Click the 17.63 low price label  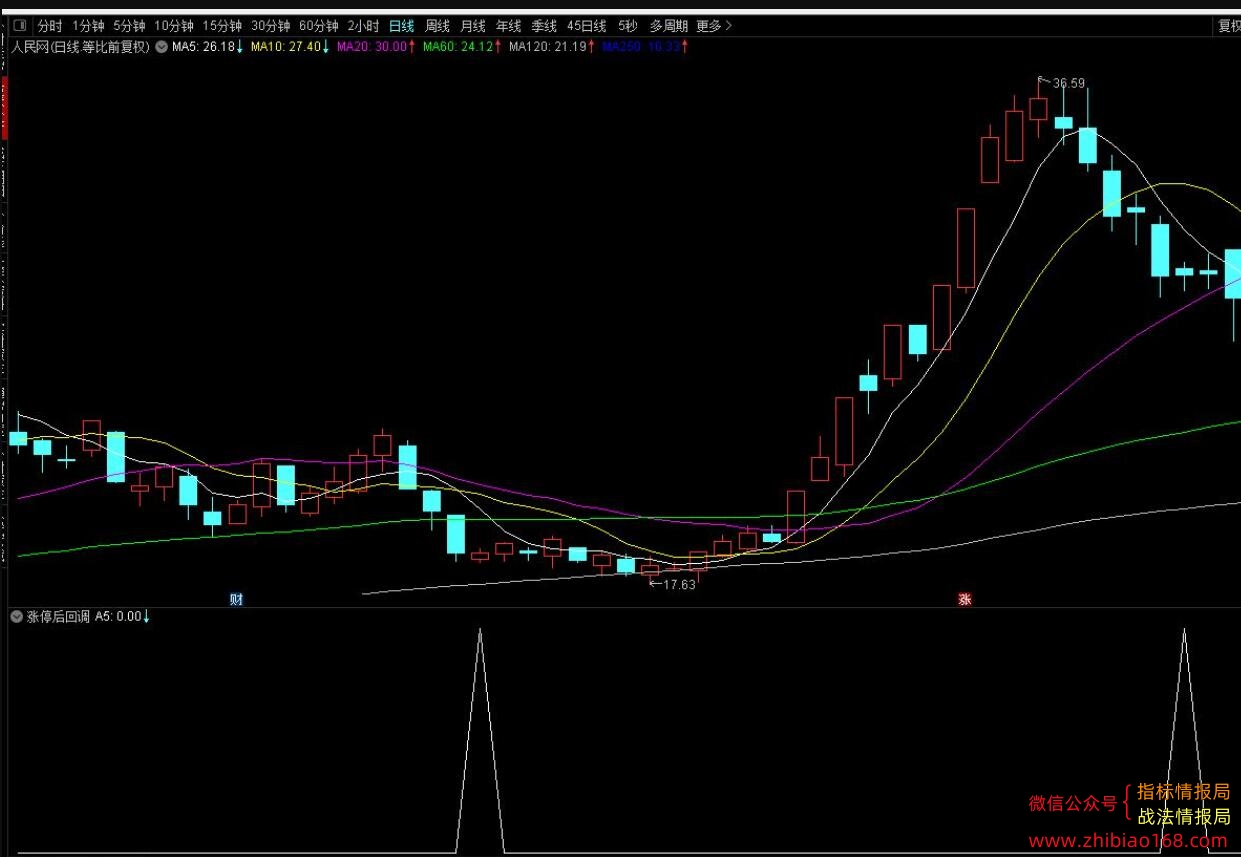[679, 584]
